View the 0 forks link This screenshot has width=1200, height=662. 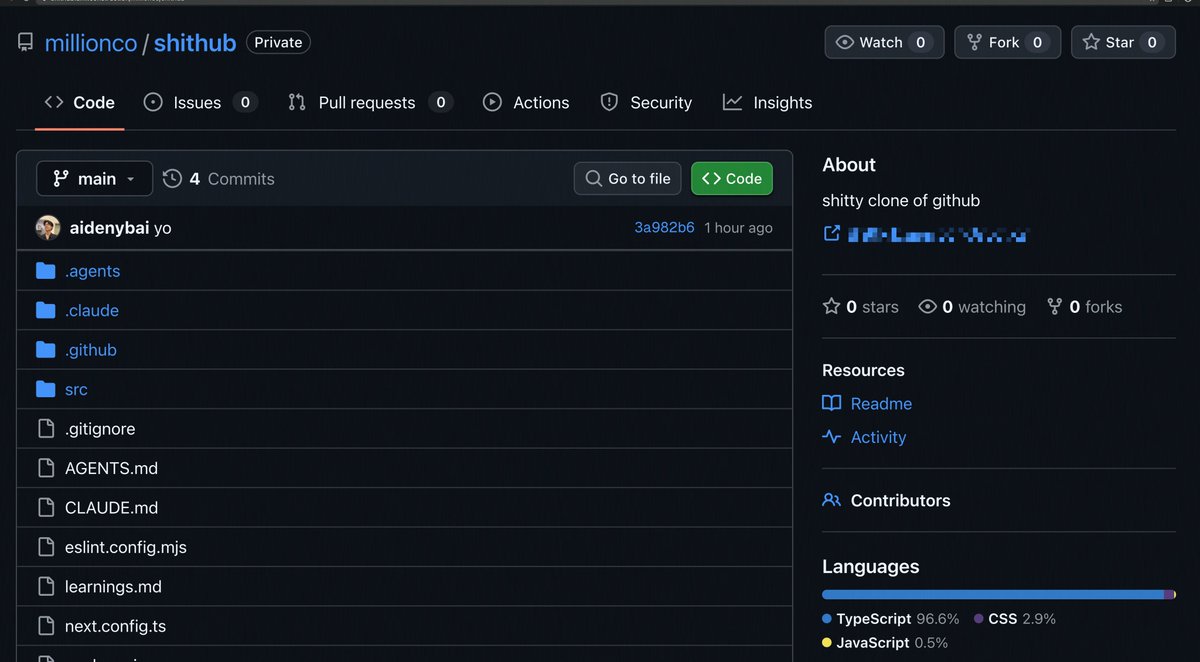[x=1084, y=307]
